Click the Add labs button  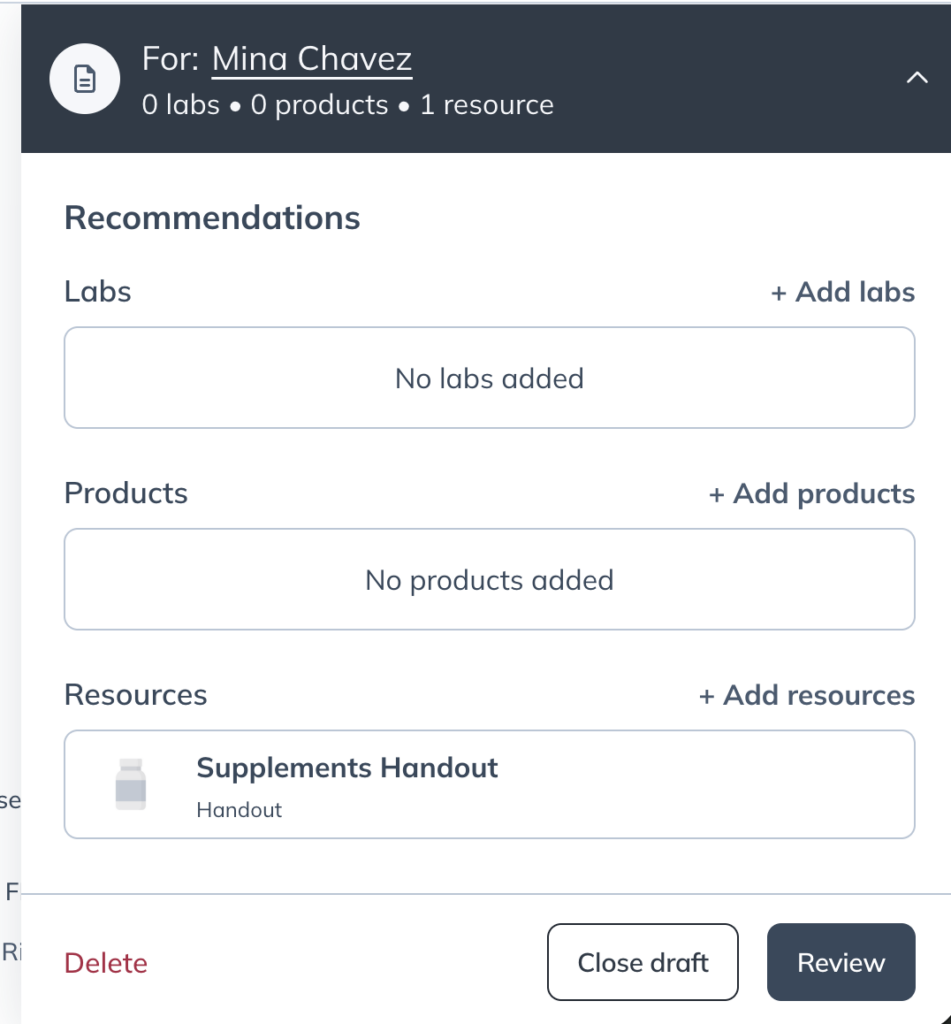click(x=842, y=292)
